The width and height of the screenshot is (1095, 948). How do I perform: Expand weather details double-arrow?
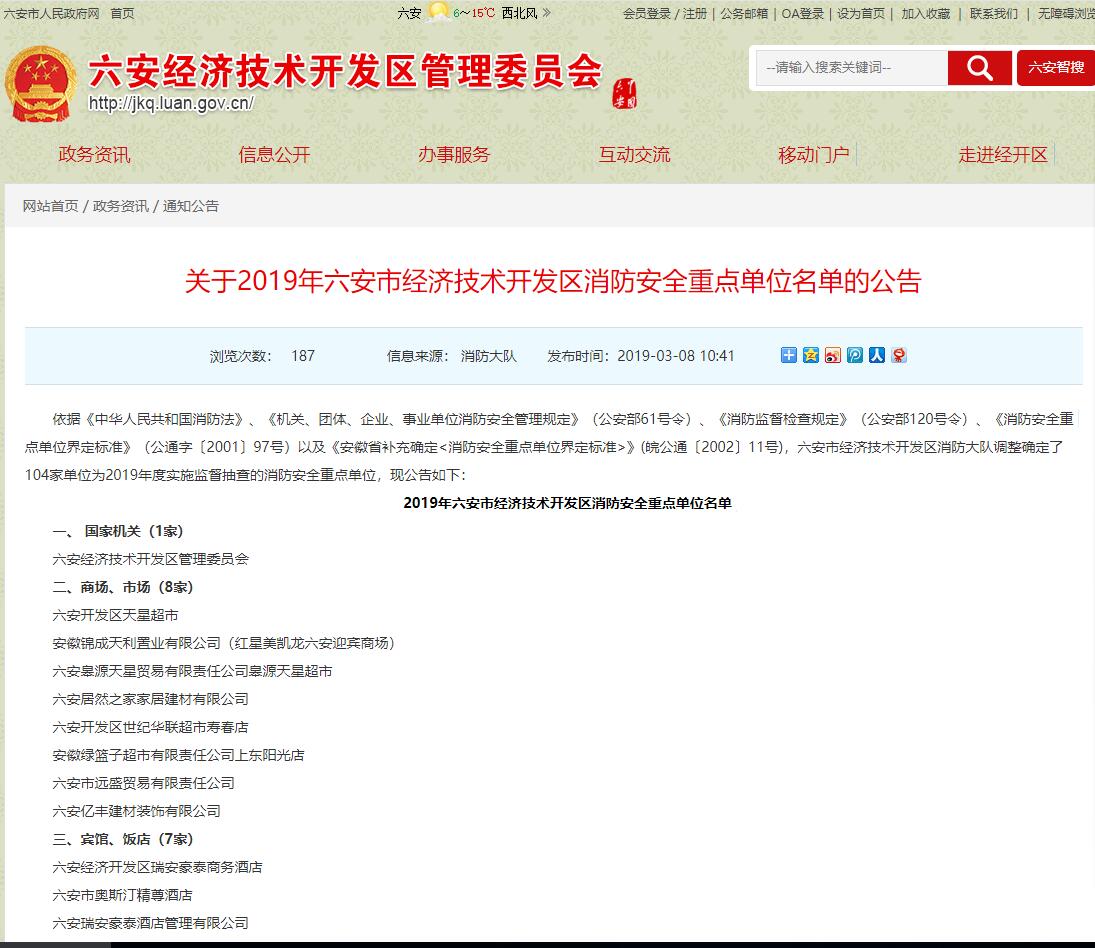(x=546, y=13)
